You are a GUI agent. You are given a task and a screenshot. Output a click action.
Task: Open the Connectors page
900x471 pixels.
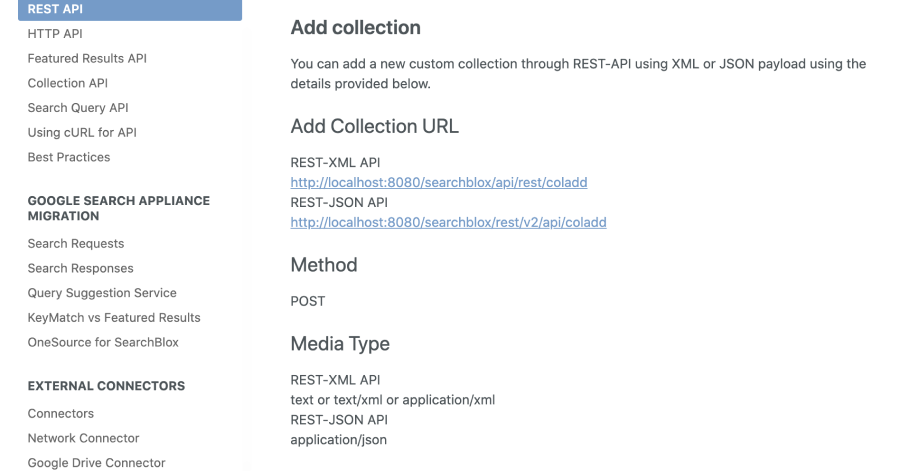click(61, 414)
